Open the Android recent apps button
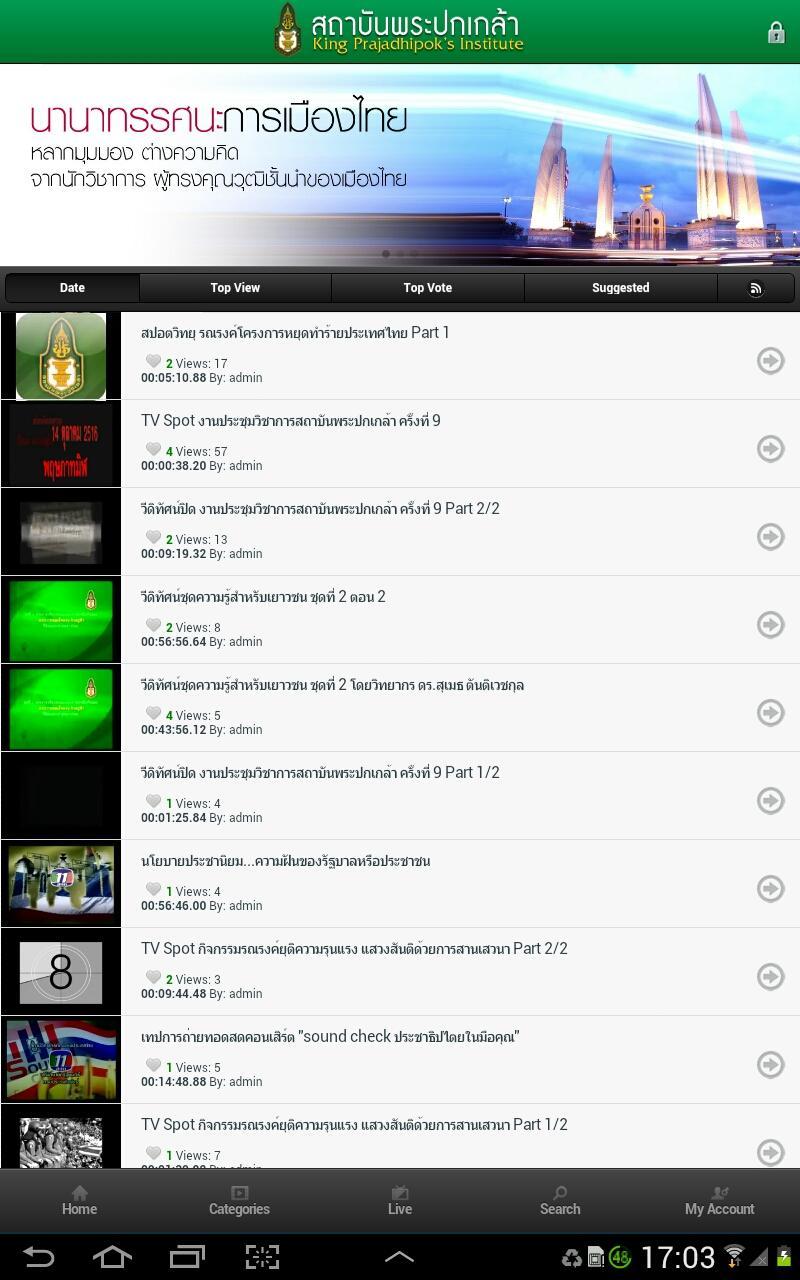Screen dimensions: 800x1280 (x=187, y=1257)
